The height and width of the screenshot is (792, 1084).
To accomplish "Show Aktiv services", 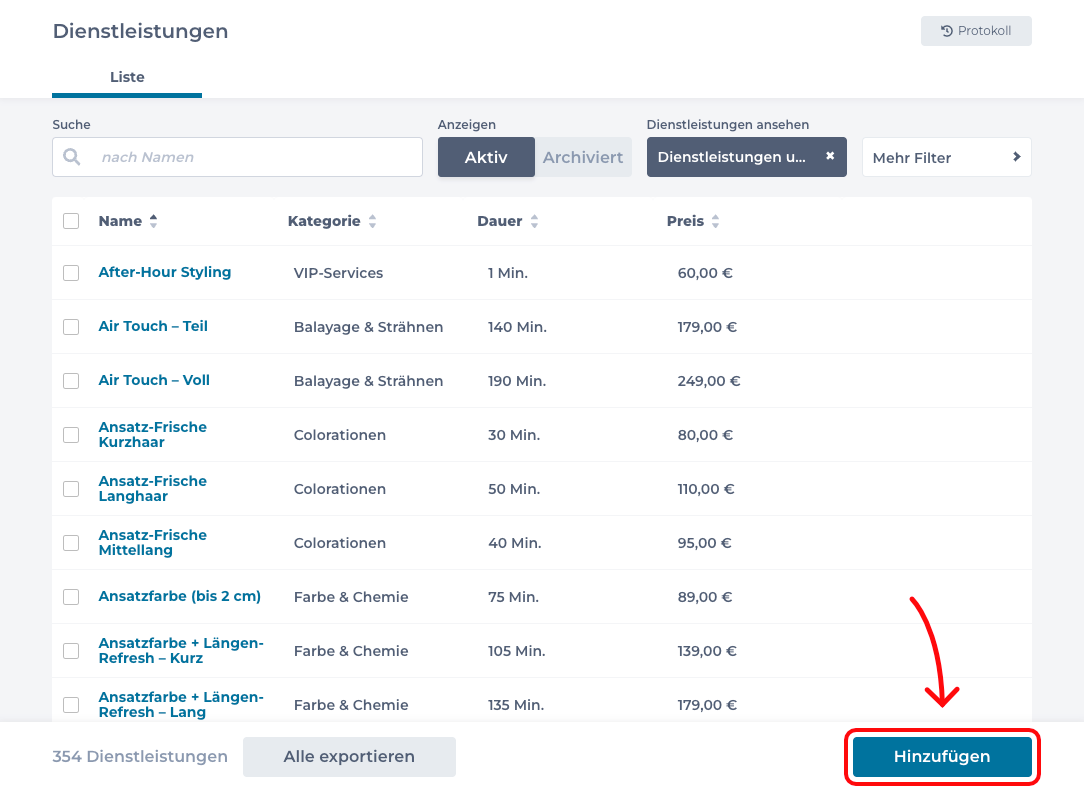I will (x=486, y=157).
